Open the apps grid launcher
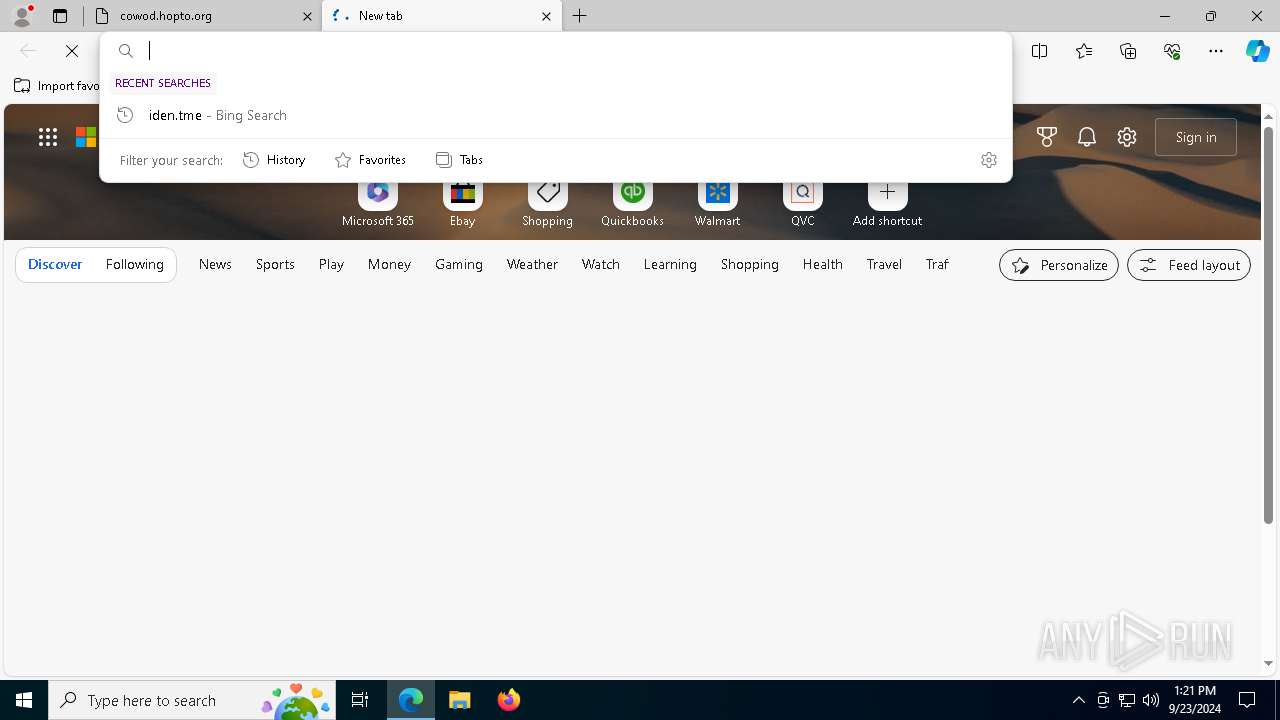The image size is (1280, 720). 48,138
